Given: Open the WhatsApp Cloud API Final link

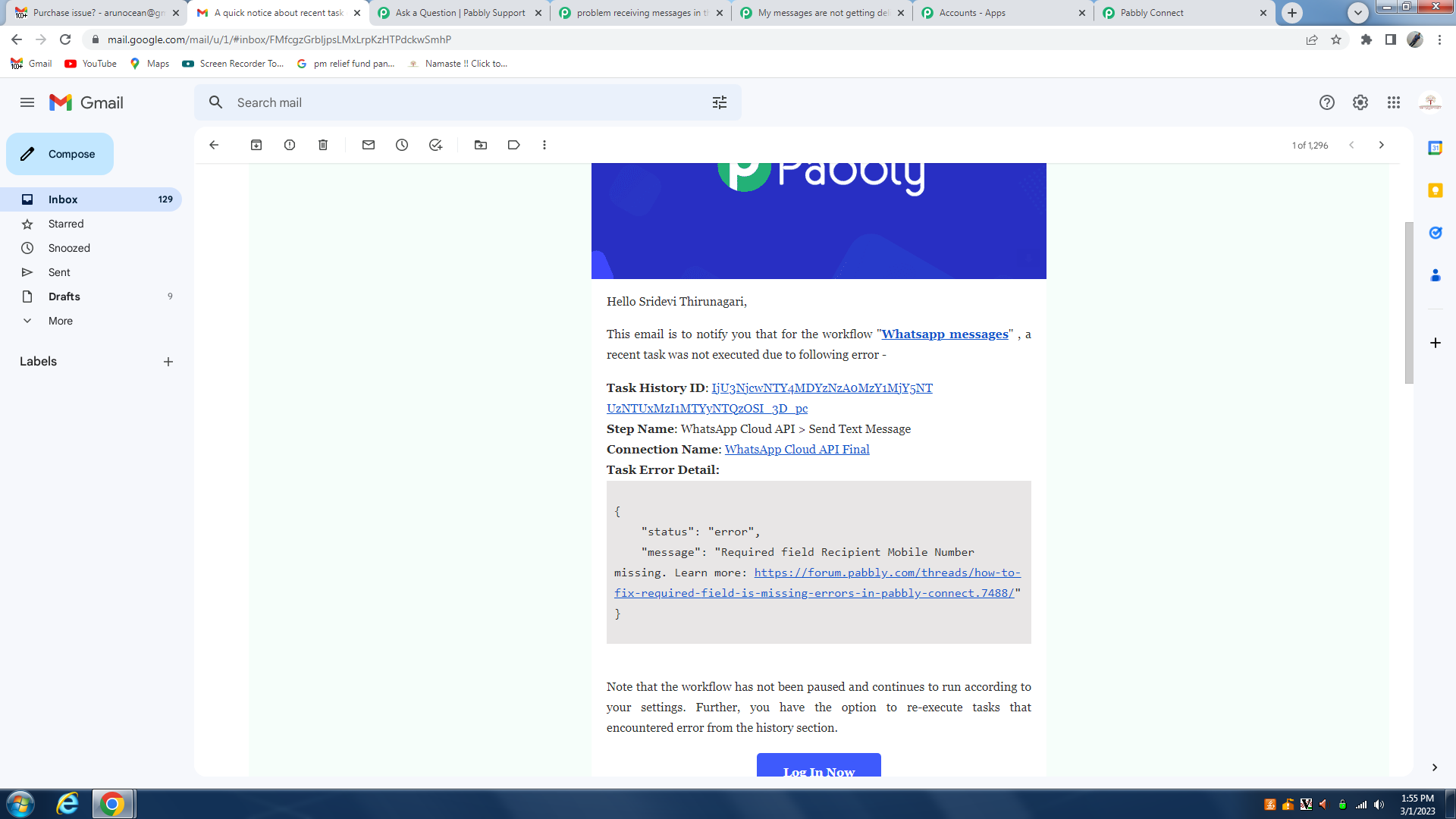Looking at the screenshot, I should (x=797, y=450).
